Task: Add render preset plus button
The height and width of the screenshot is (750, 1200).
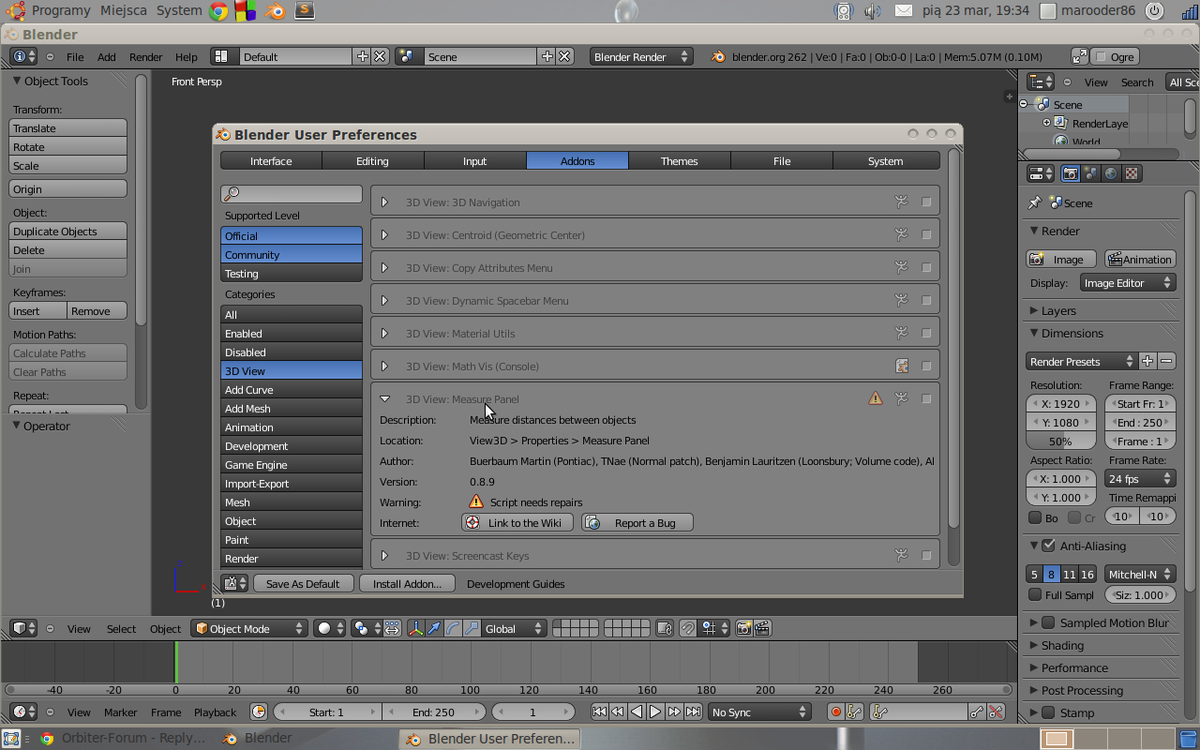Action: pyautogui.click(x=1147, y=361)
